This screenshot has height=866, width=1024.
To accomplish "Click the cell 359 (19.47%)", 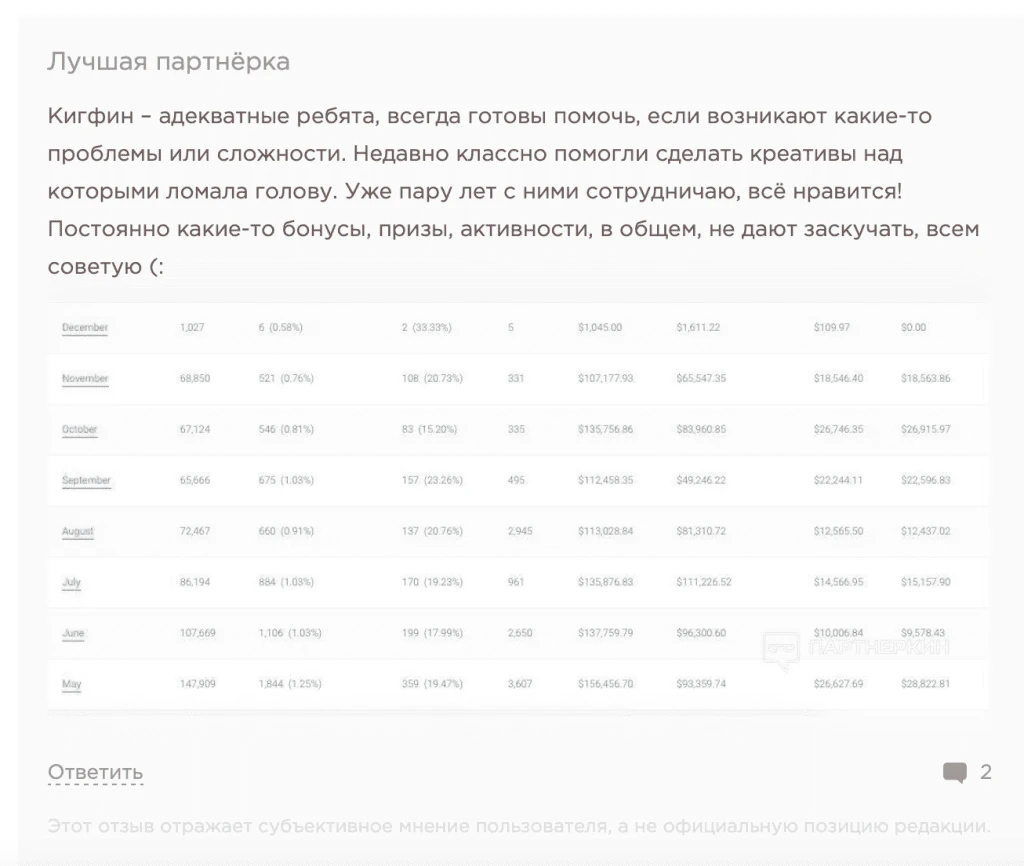I will (x=432, y=684).
